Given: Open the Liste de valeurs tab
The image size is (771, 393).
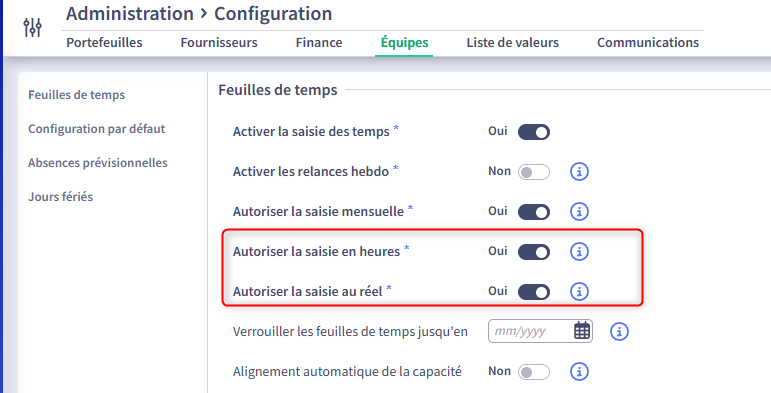Looking at the screenshot, I should (x=512, y=43).
